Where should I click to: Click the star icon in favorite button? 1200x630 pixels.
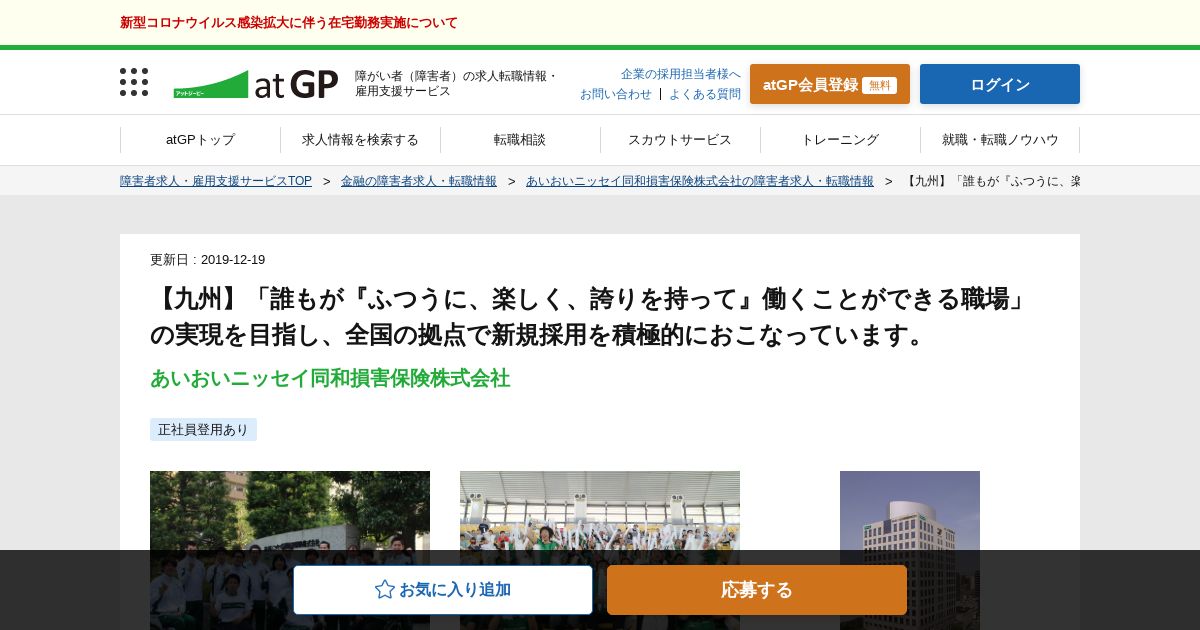click(385, 589)
